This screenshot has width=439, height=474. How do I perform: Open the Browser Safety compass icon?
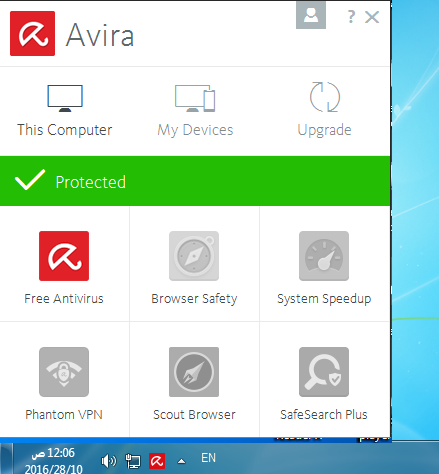pyautogui.click(x=194, y=256)
